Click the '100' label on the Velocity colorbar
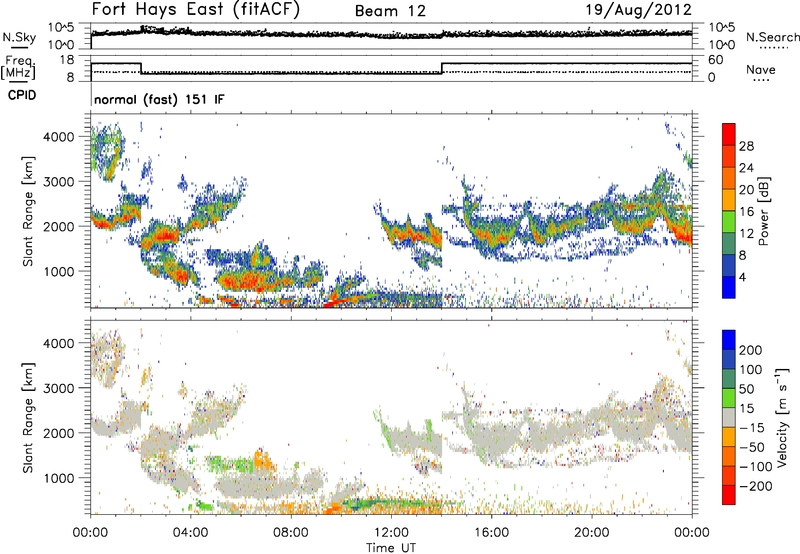The width and height of the screenshot is (800, 554). click(751, 369)
